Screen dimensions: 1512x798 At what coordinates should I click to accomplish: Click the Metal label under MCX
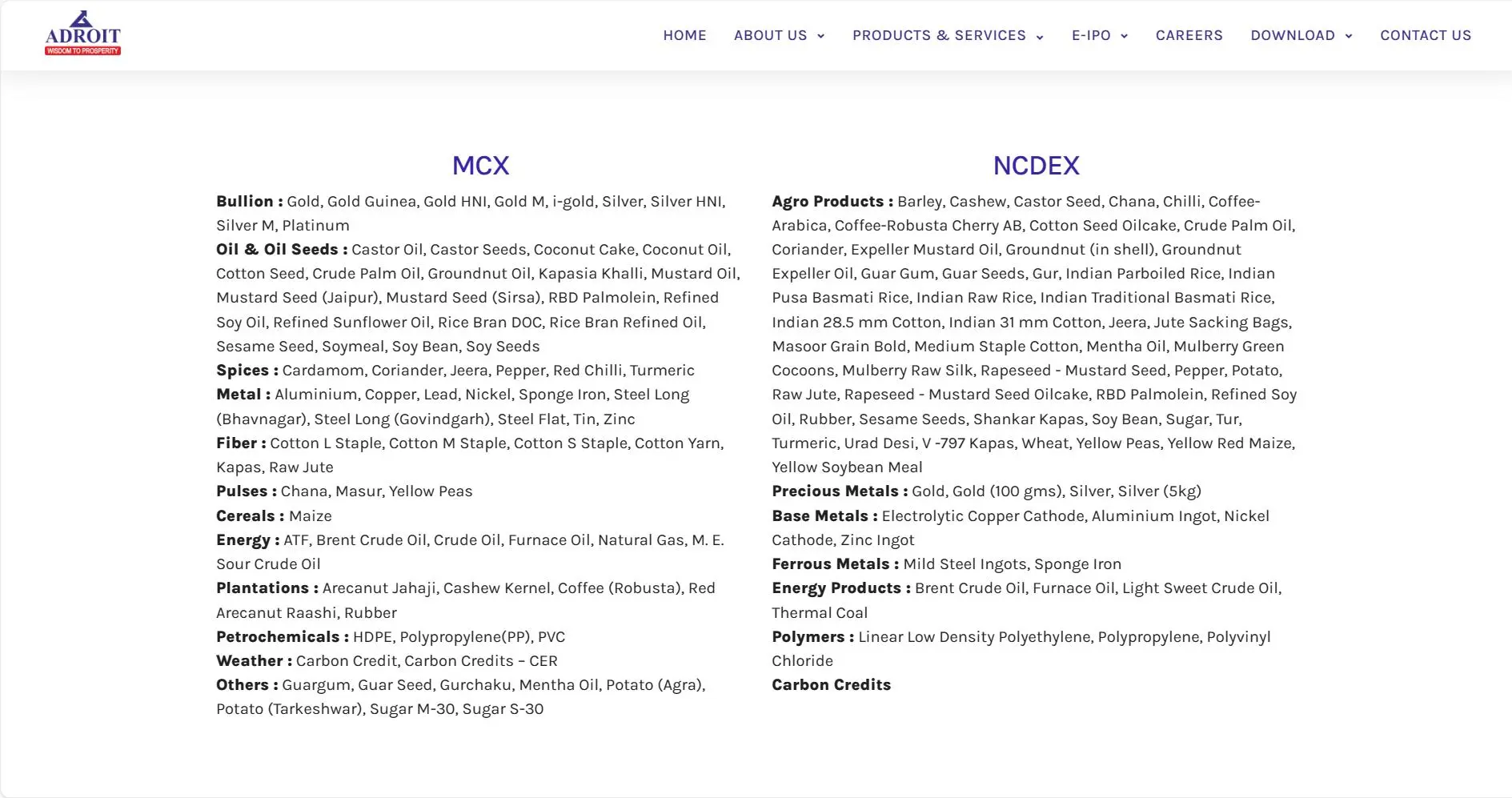pyautogui.click(x=243, y=395)
